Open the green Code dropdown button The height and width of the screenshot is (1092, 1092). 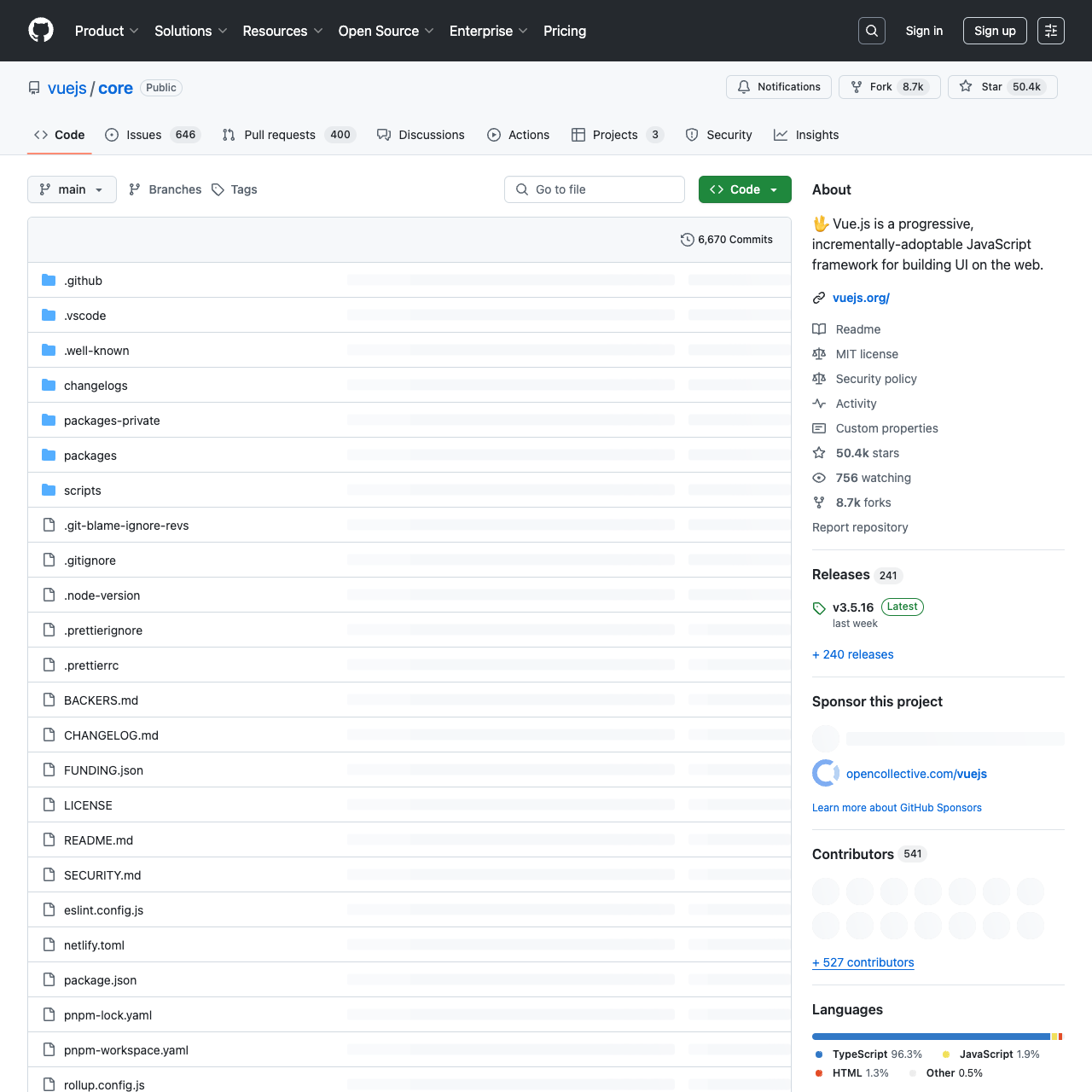[745, 189]
